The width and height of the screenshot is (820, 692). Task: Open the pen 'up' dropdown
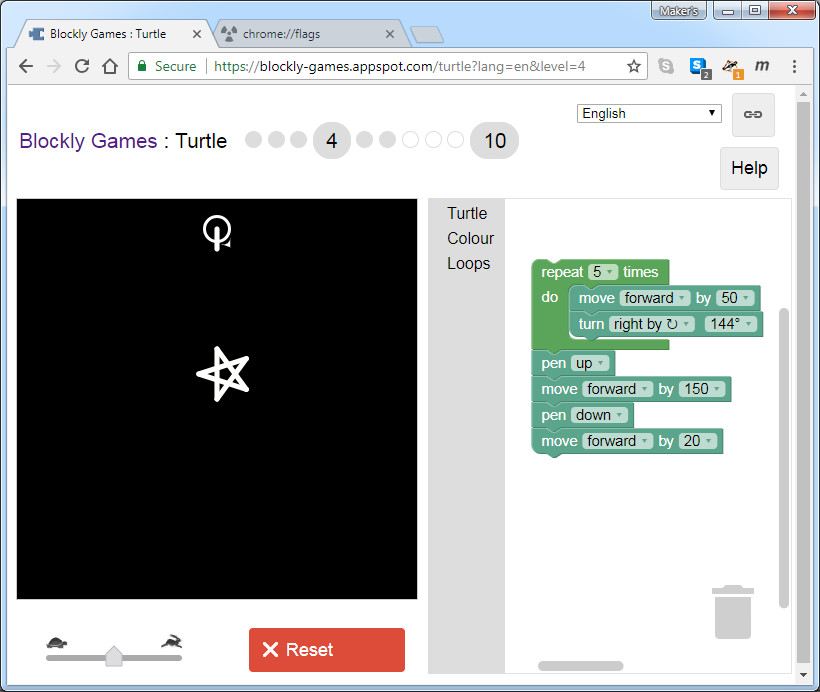pos(590,363)
